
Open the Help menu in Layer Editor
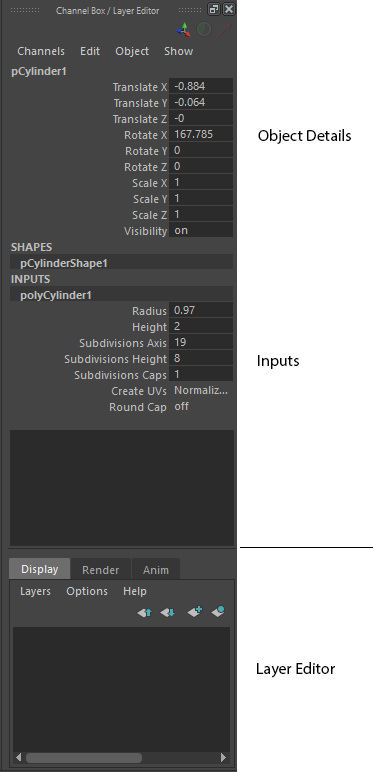pyautogui.click(x=135, y=591)
